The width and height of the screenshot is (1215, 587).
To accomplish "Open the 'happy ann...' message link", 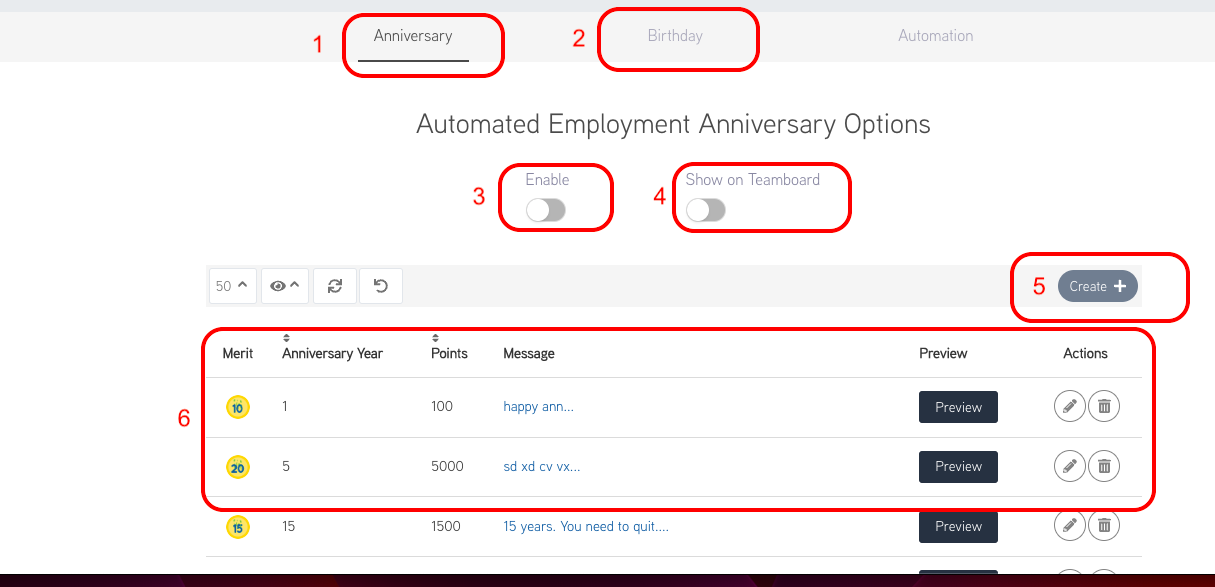I will click(538, 407).
